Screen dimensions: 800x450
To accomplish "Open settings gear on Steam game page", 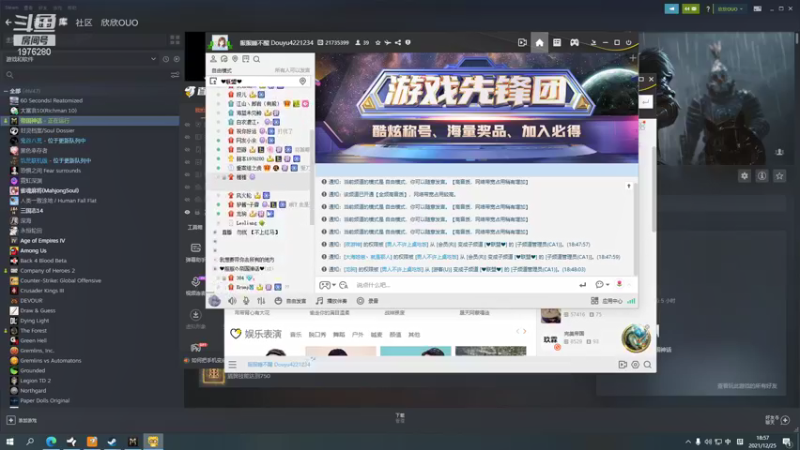I will pyautogui.click(x=744, y=176).
